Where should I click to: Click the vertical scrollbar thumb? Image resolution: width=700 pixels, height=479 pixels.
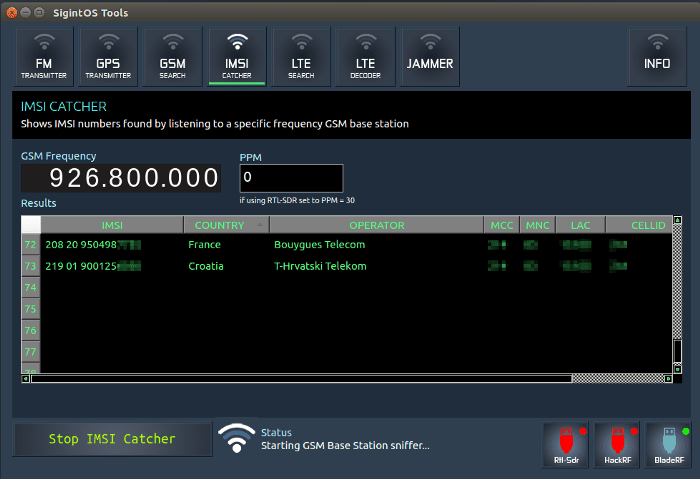[677, 351]
